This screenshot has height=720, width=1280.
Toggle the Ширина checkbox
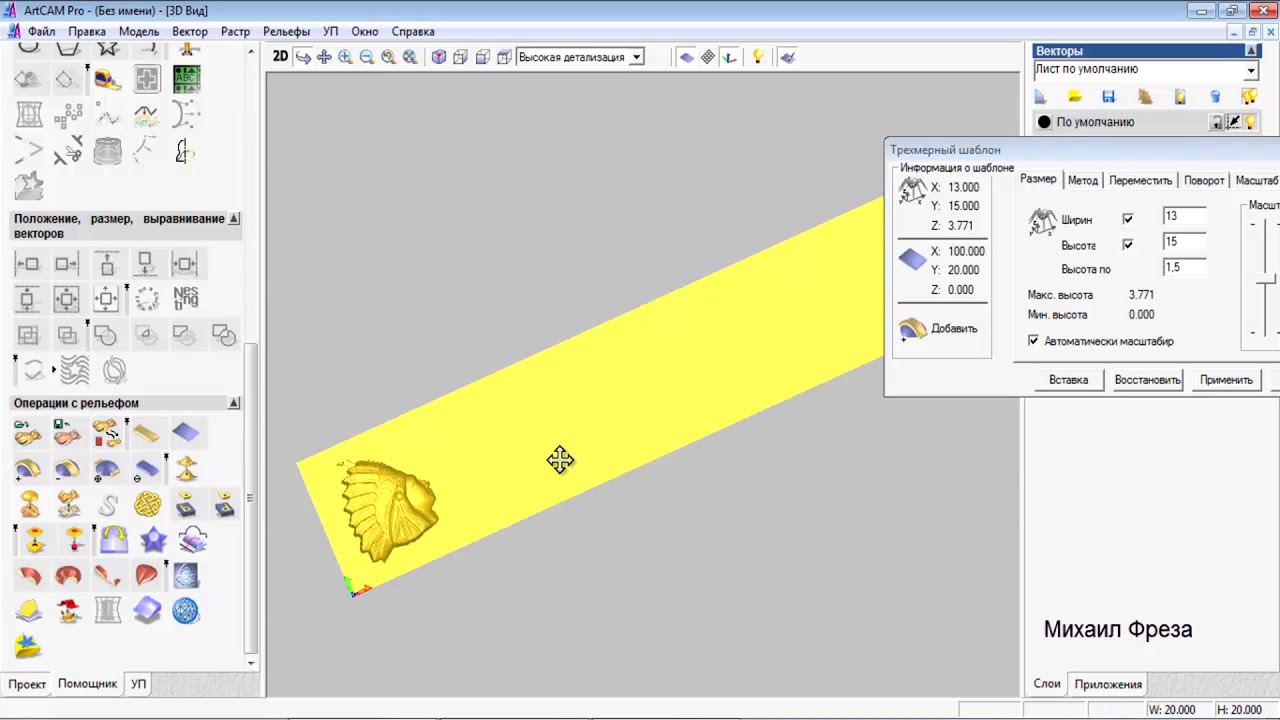tap(1128, 219)
